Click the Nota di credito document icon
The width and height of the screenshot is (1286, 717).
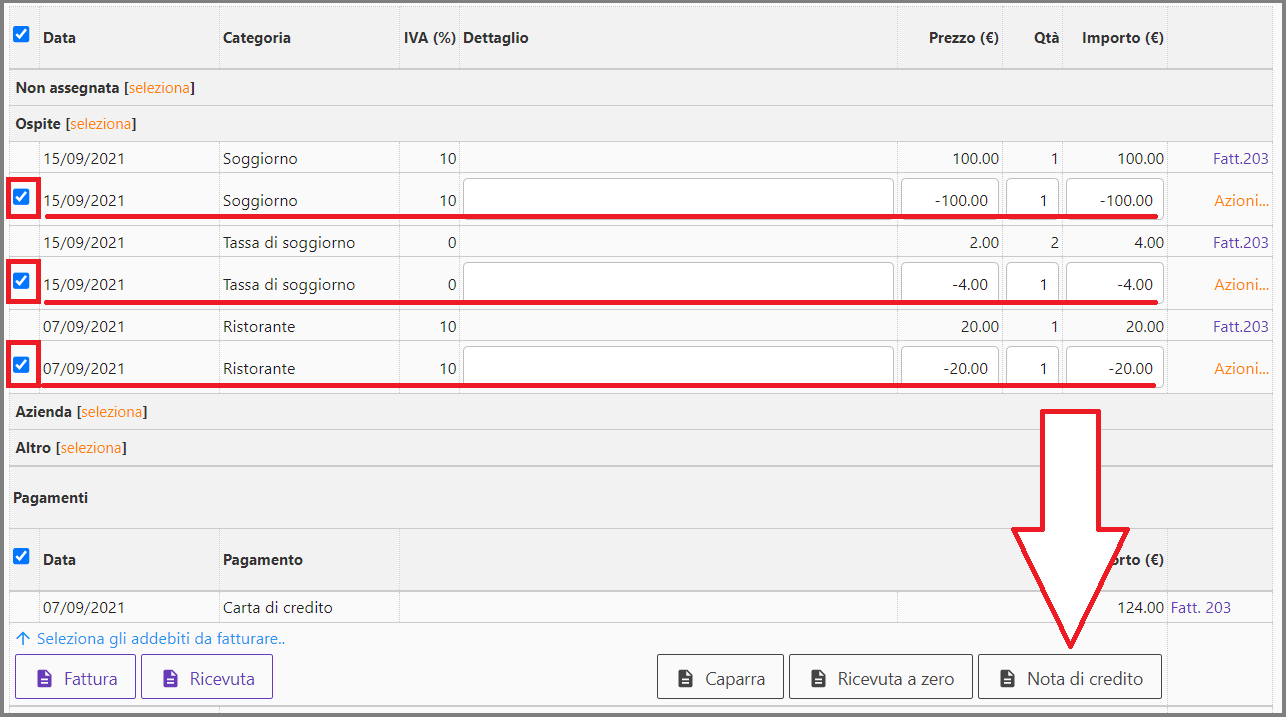point(1007,678)
